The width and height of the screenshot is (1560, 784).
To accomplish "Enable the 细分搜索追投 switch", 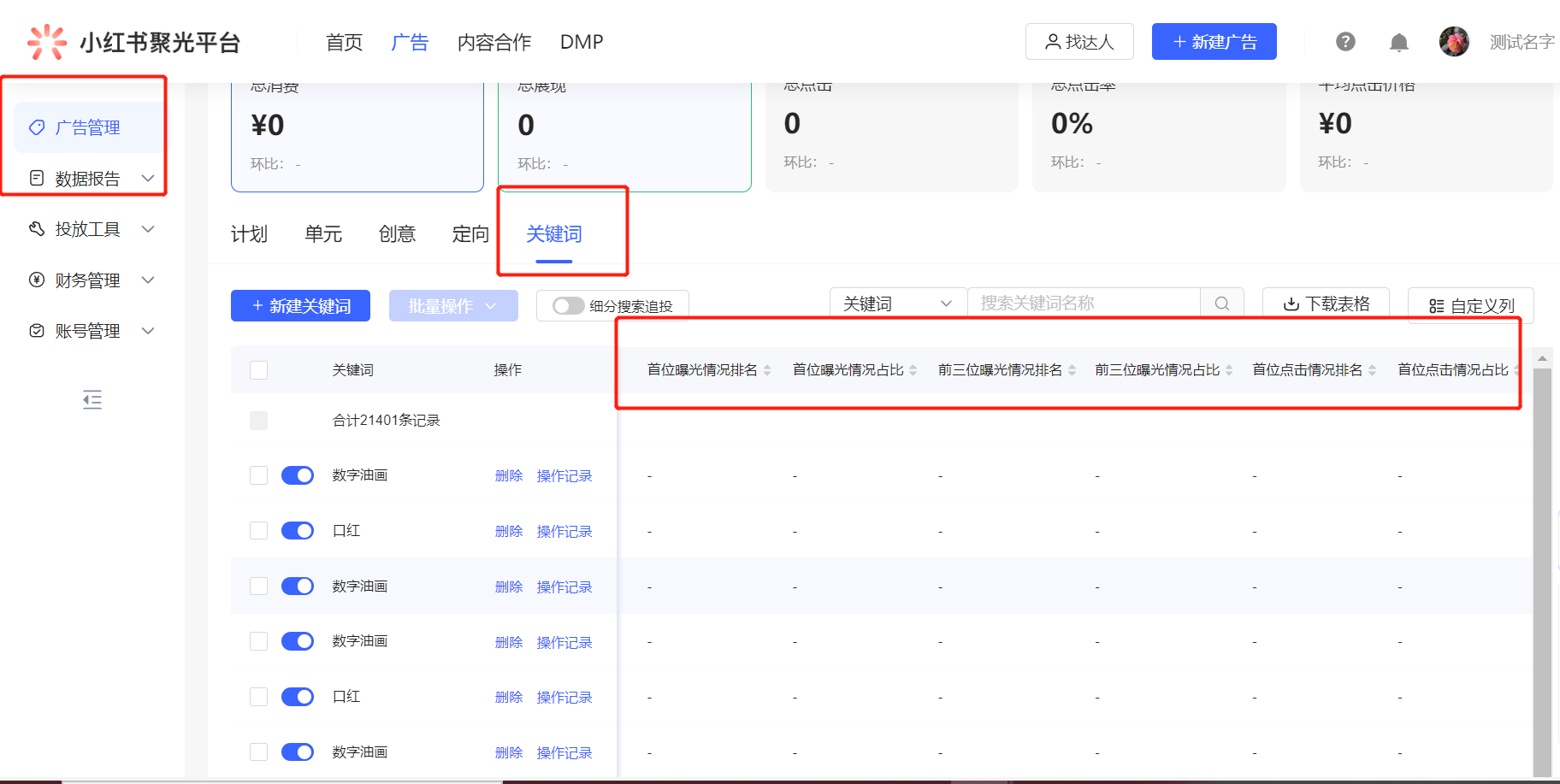I will (x=568, y=306).
